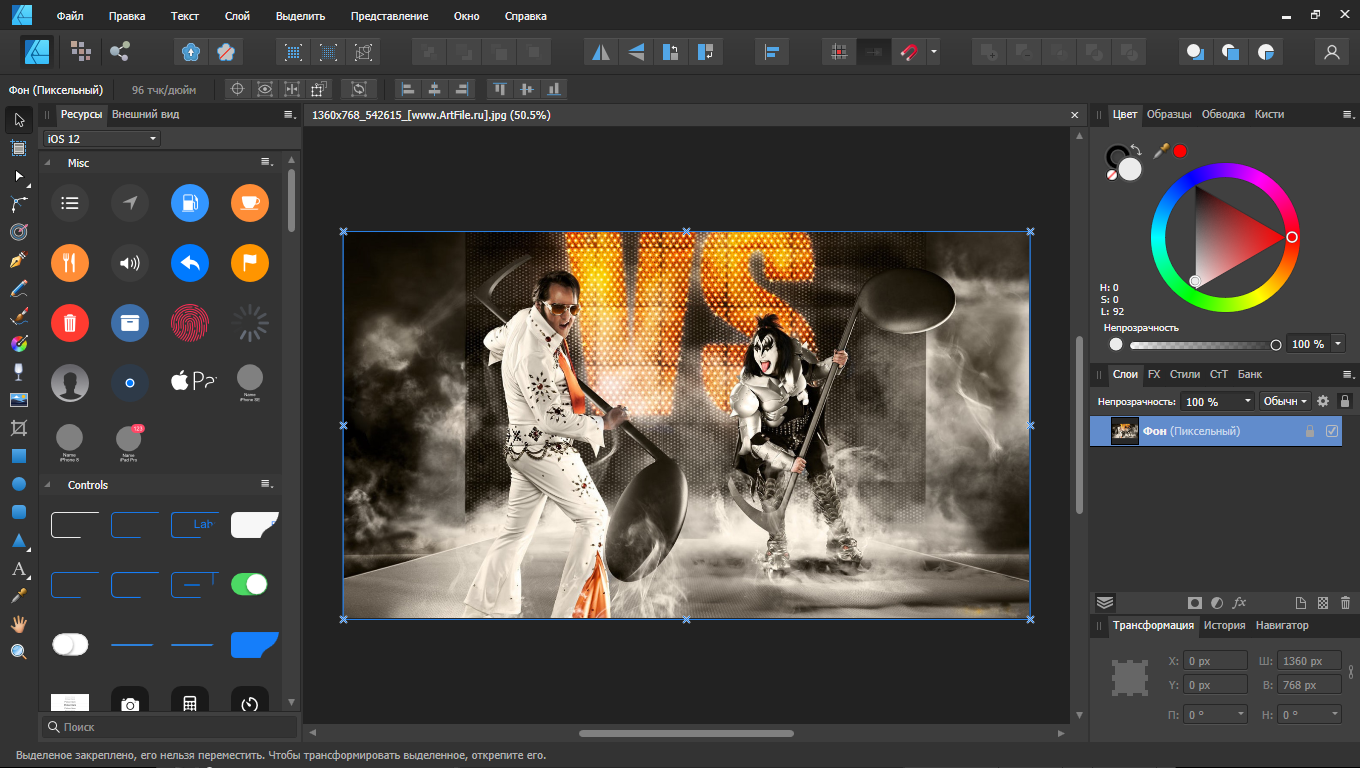This screenshot has height=768, width=1360.
Task: Toggle the snapping magnet in toolbar
Action: coord(909,52)
